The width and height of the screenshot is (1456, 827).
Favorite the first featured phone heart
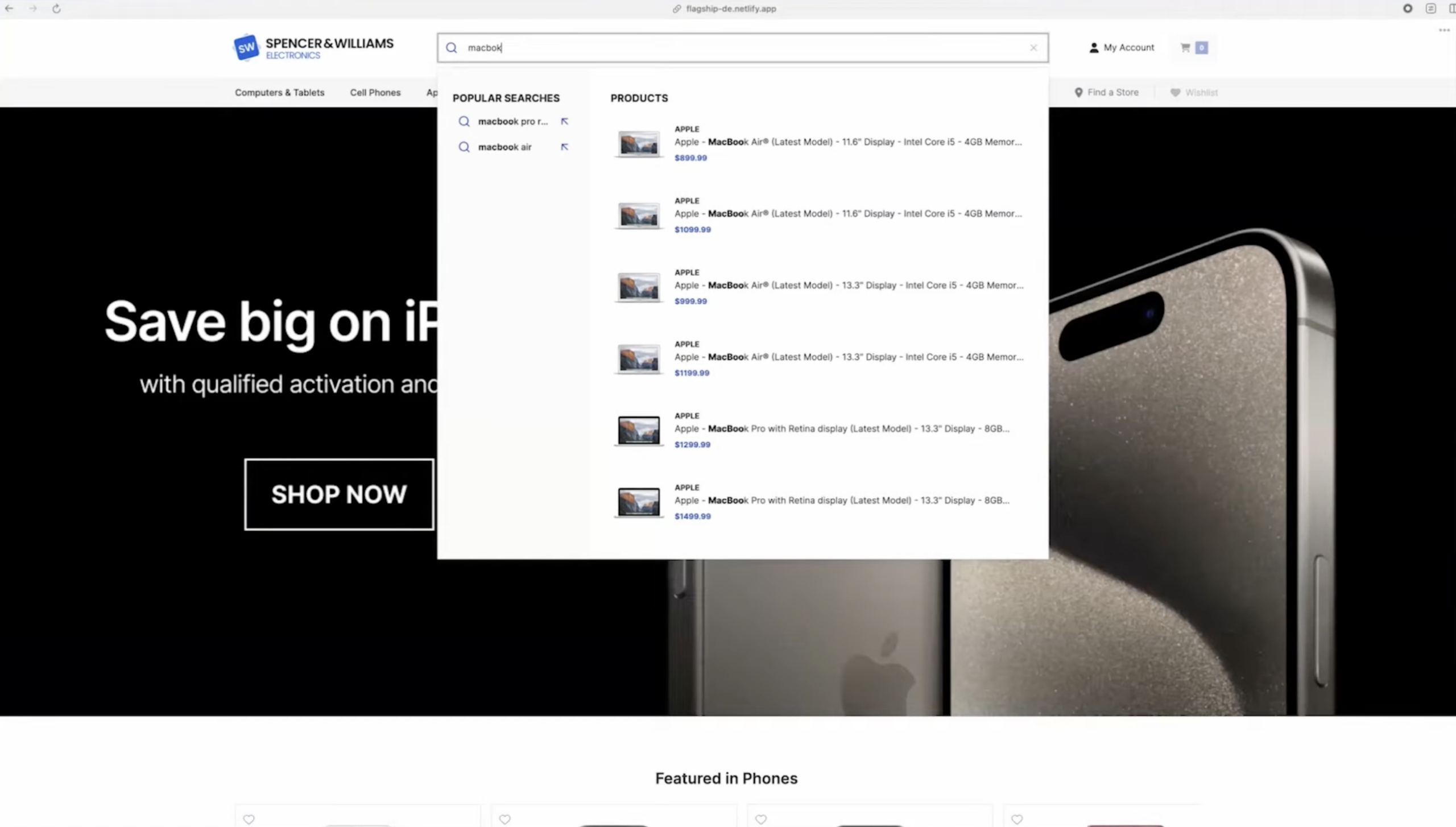pyautogui.click(x=249, y=819)
